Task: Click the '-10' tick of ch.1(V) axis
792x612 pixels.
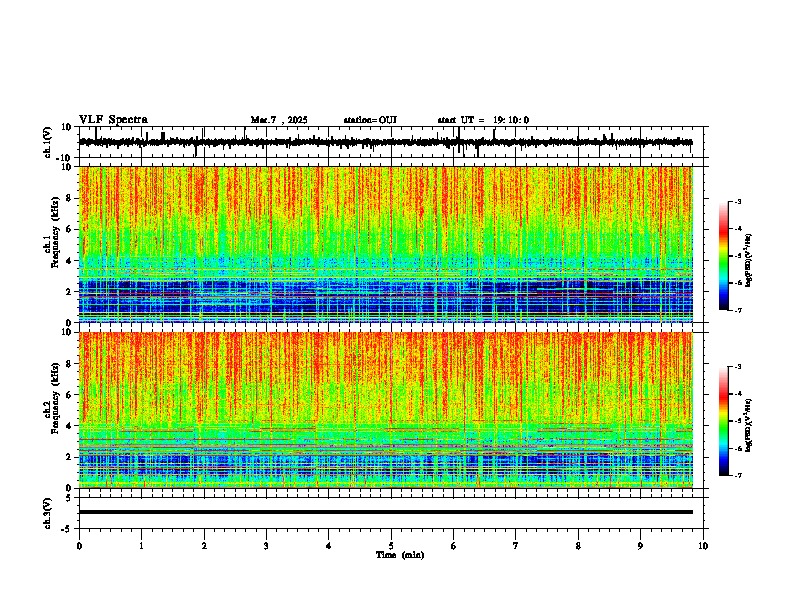Action: (x=65, y=158)
